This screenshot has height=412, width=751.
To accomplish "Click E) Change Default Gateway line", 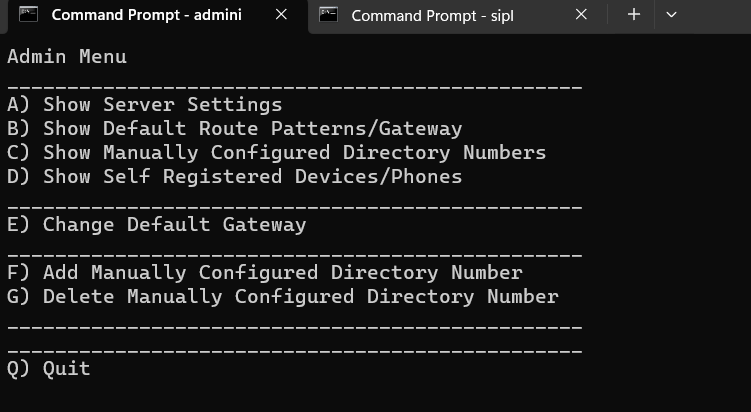I will 157,224.
